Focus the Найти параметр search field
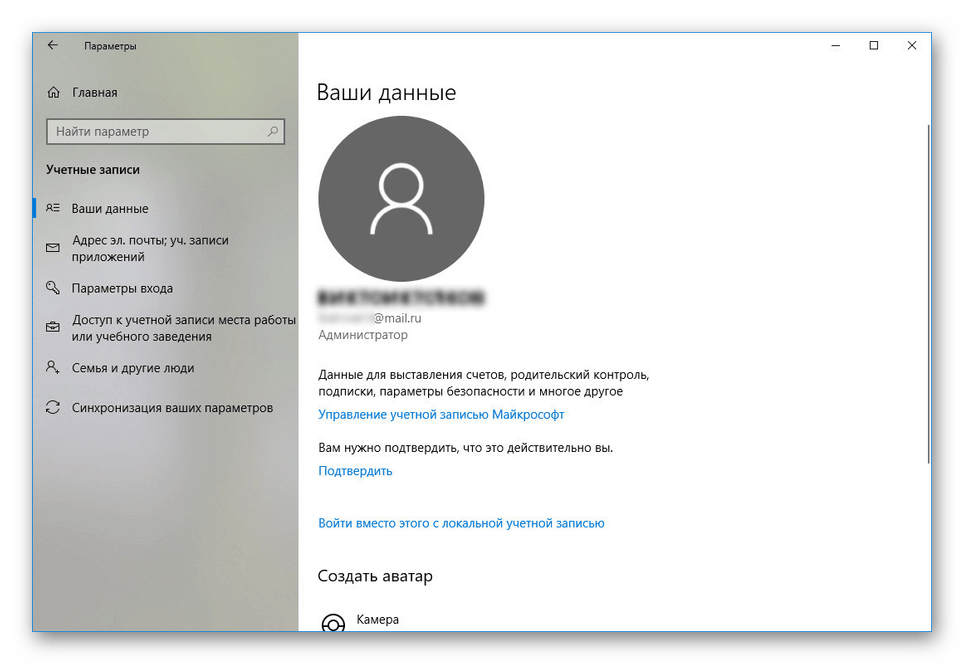 [155, 132]
